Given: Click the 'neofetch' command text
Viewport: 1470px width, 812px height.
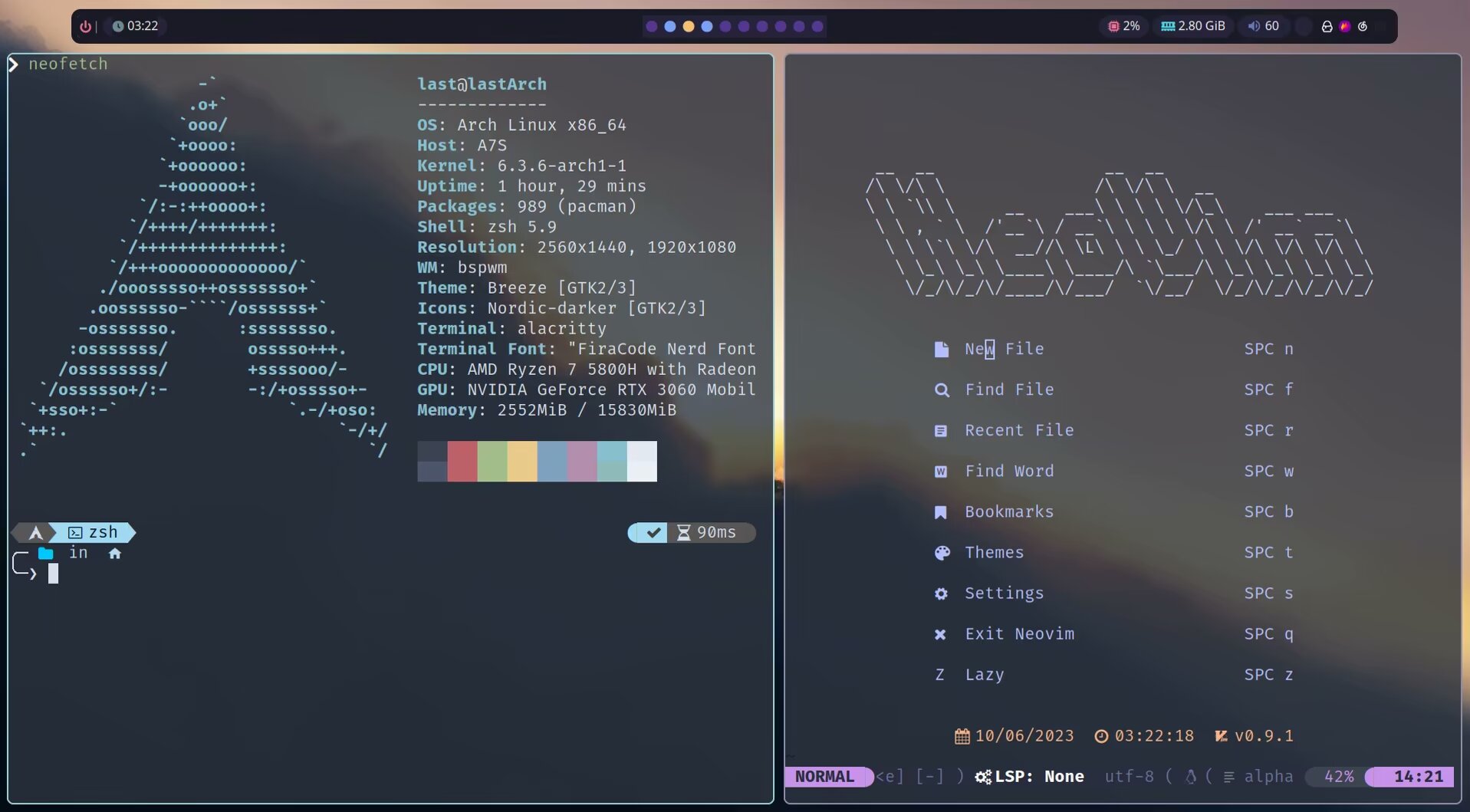Looking at the screenshot, I should coord(68,64).
